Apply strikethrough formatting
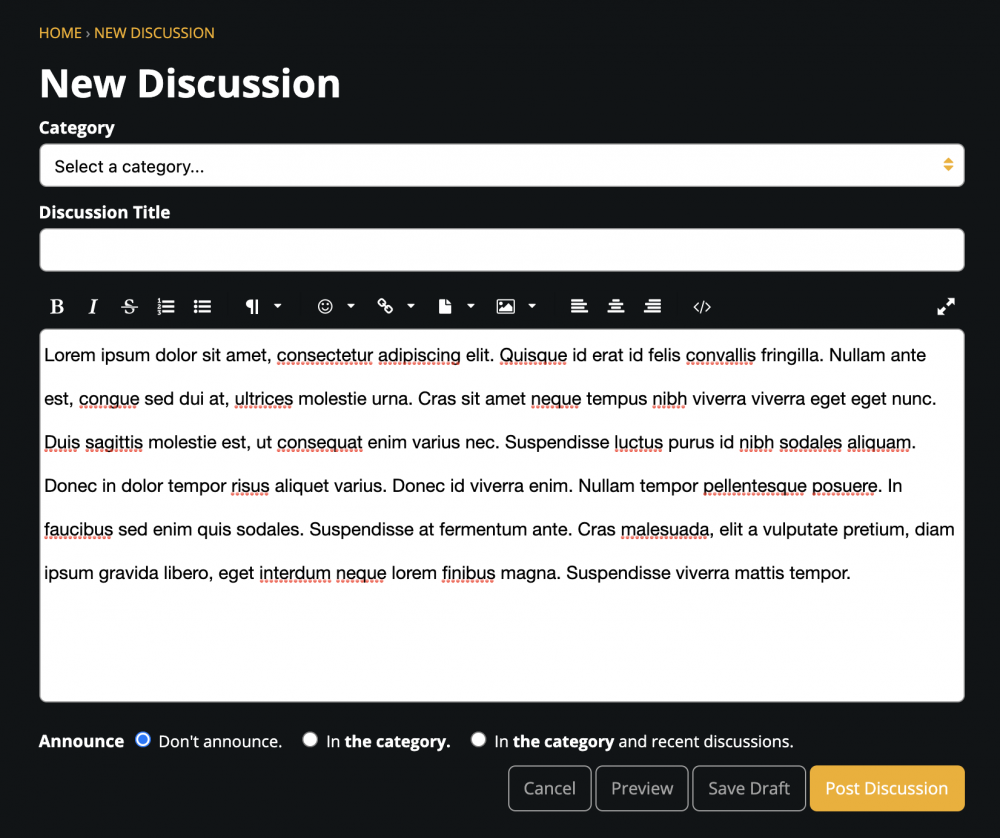The image size is (1000, 838). [129, 306]
